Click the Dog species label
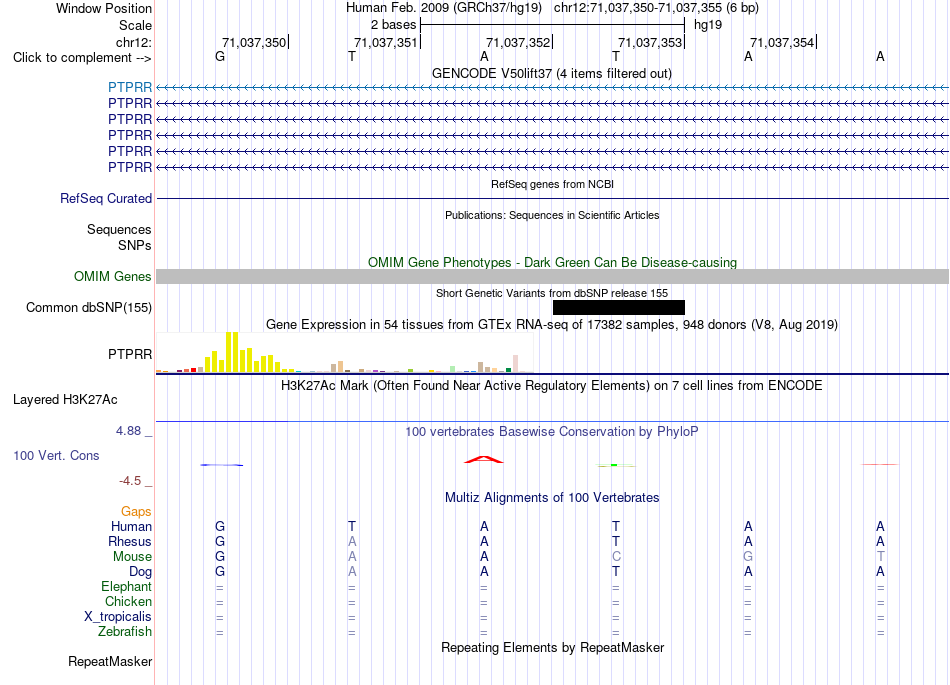Screen dimensions: 950x685 [140, 572]
